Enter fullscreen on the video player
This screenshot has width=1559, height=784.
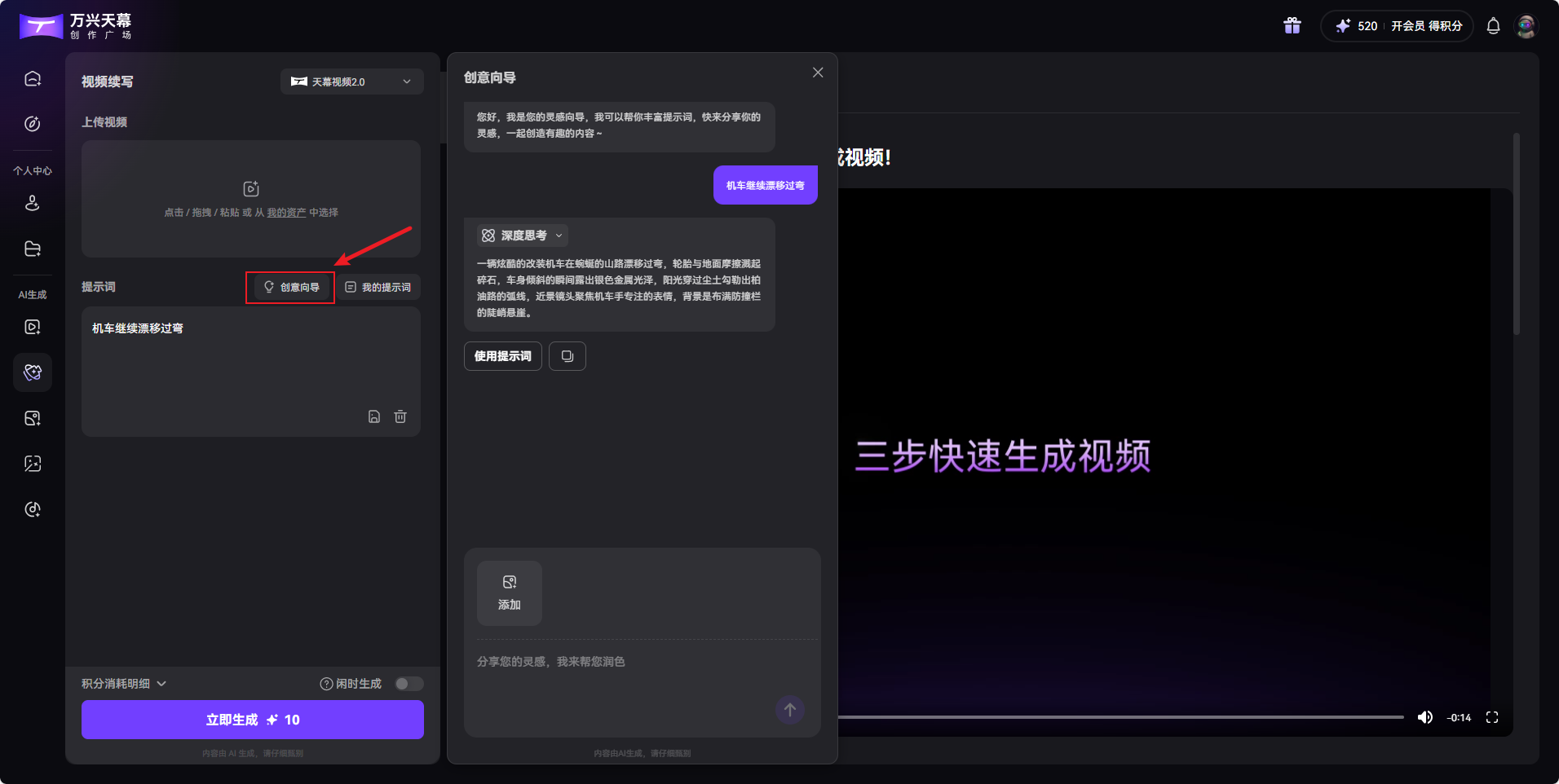pos(1492,717)
